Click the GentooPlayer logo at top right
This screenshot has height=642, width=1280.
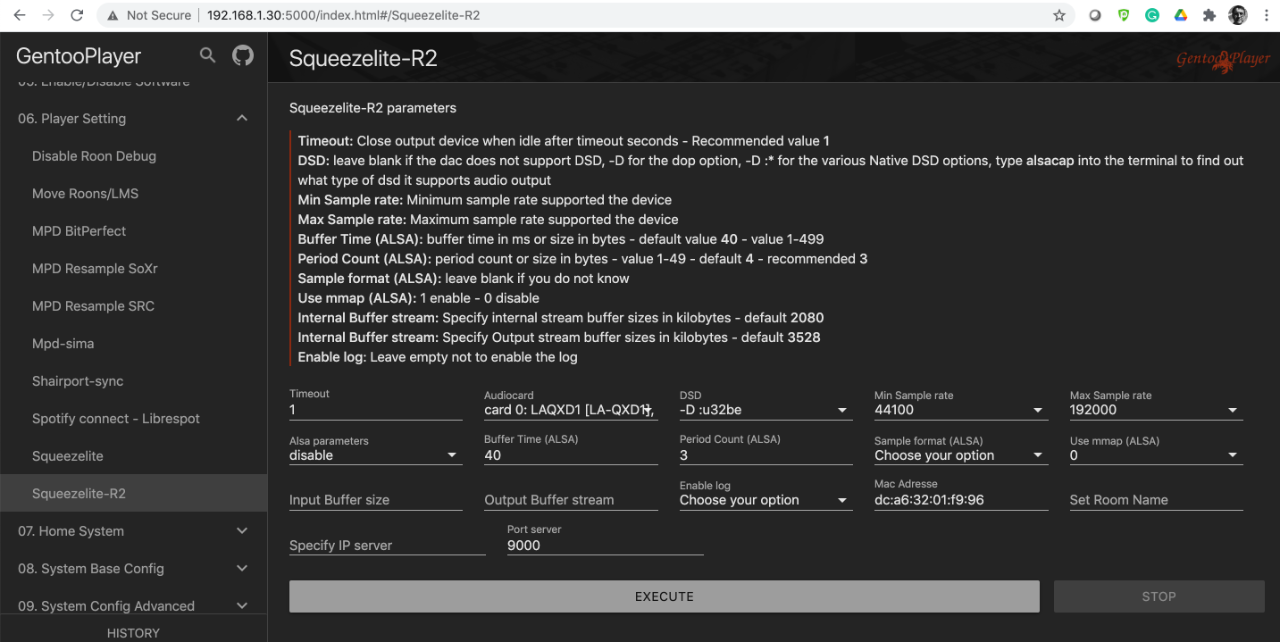(x=1223, y=60)
